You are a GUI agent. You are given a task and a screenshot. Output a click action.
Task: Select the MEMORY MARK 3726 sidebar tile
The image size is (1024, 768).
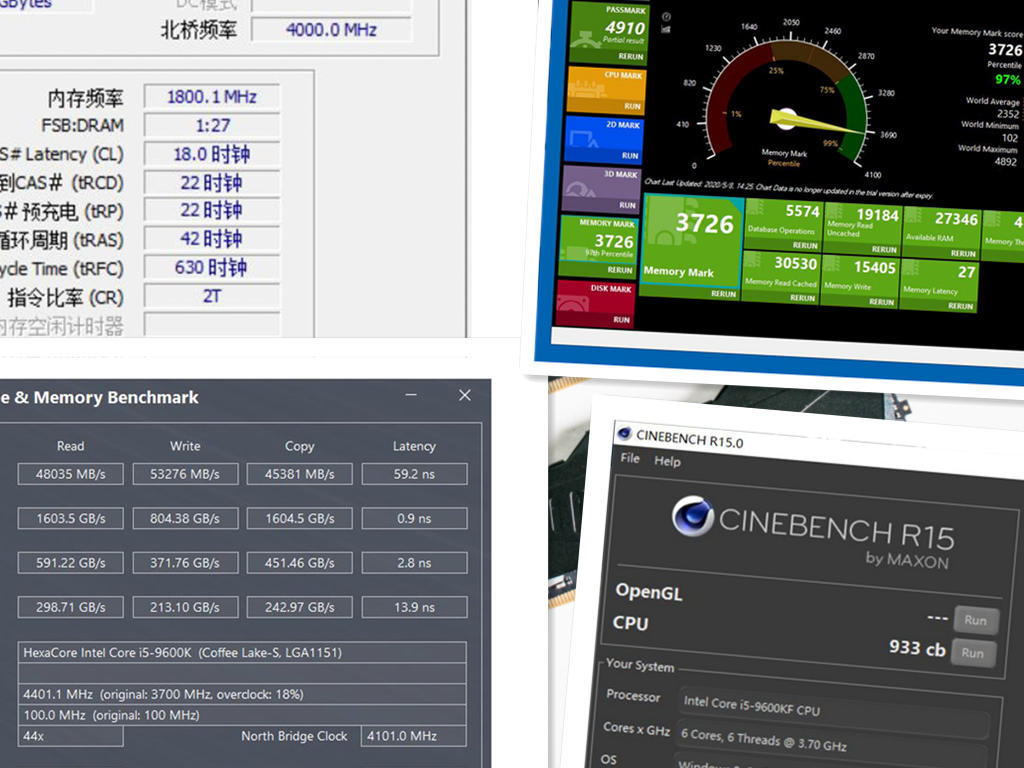click(x=600, y=245)
